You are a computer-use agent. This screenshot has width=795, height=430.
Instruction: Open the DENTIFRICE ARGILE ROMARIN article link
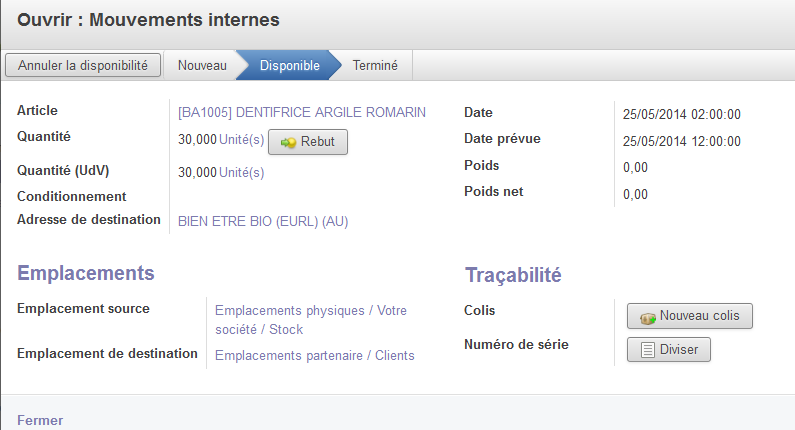pyautogui.click(x=302, y=112)
